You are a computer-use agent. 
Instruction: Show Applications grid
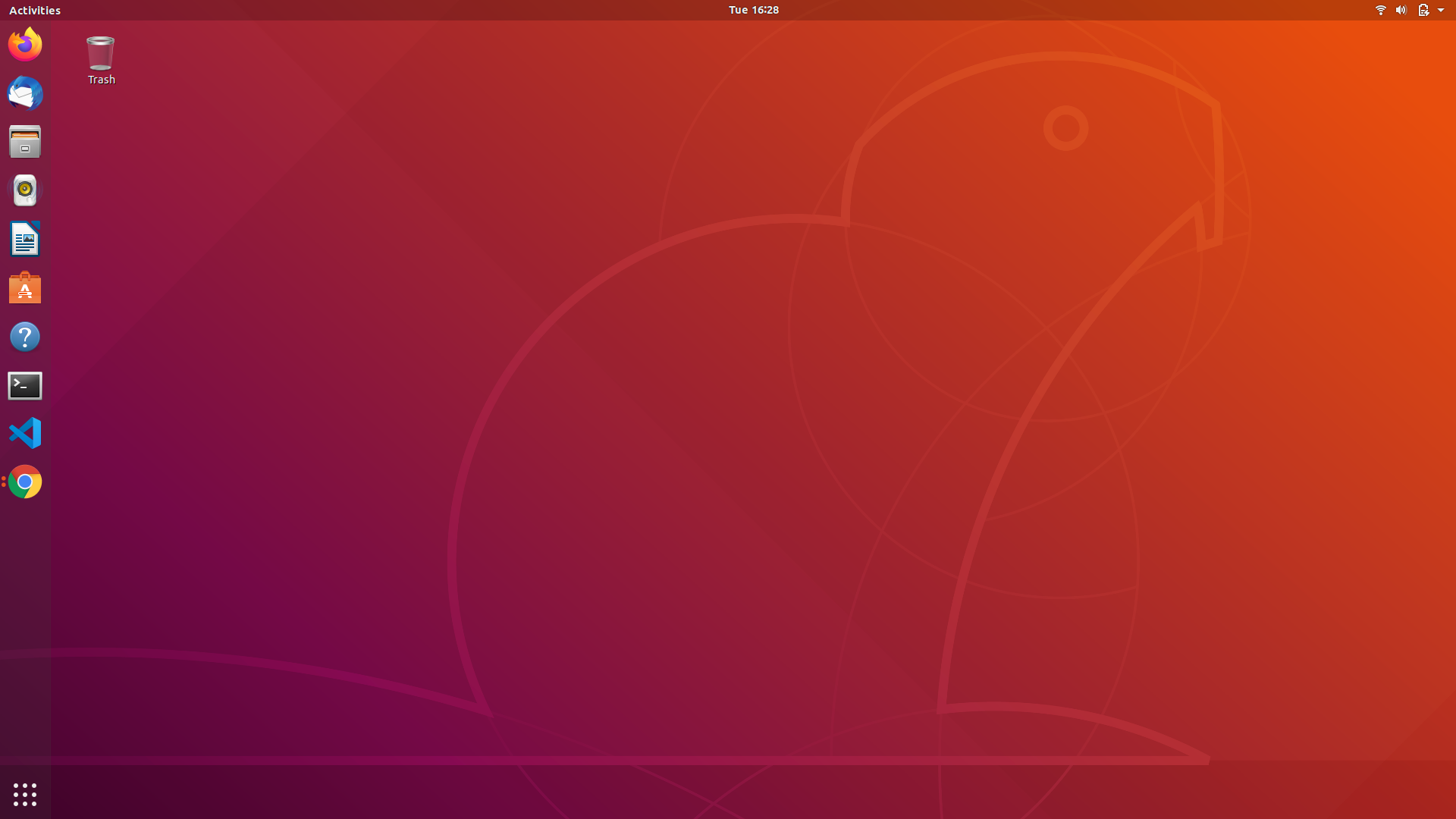coord(25,795)
